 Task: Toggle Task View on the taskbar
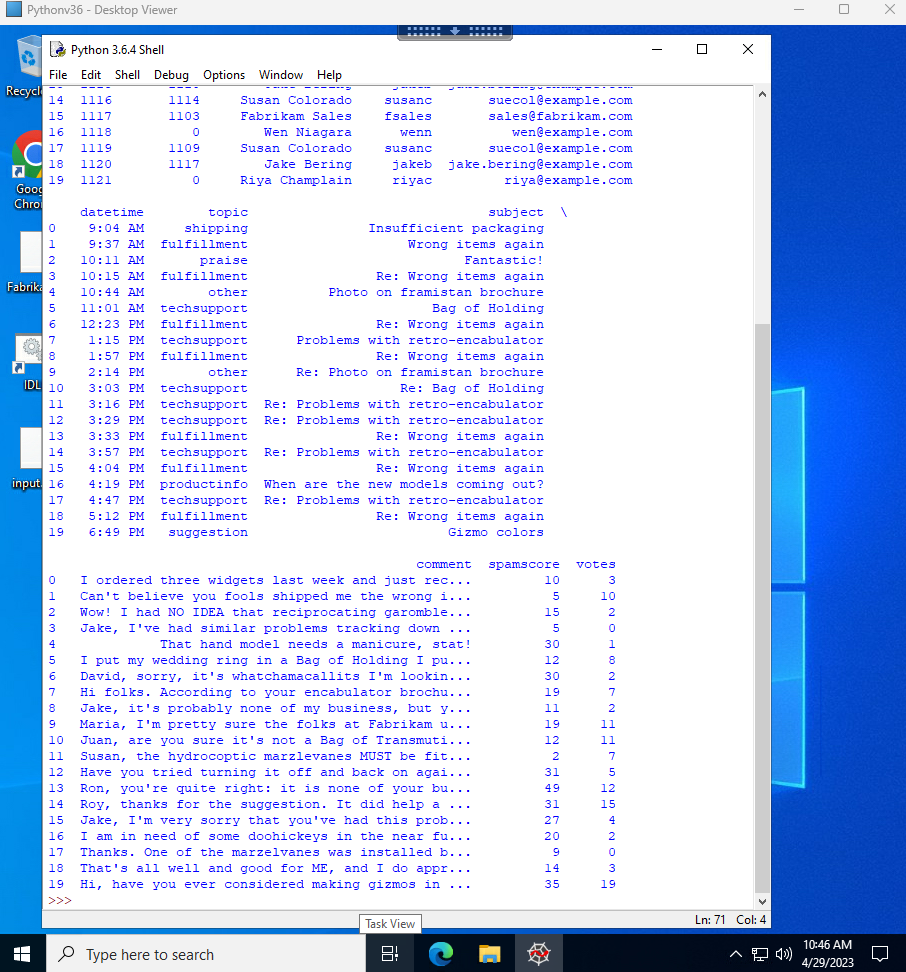[x=389, y=952]
